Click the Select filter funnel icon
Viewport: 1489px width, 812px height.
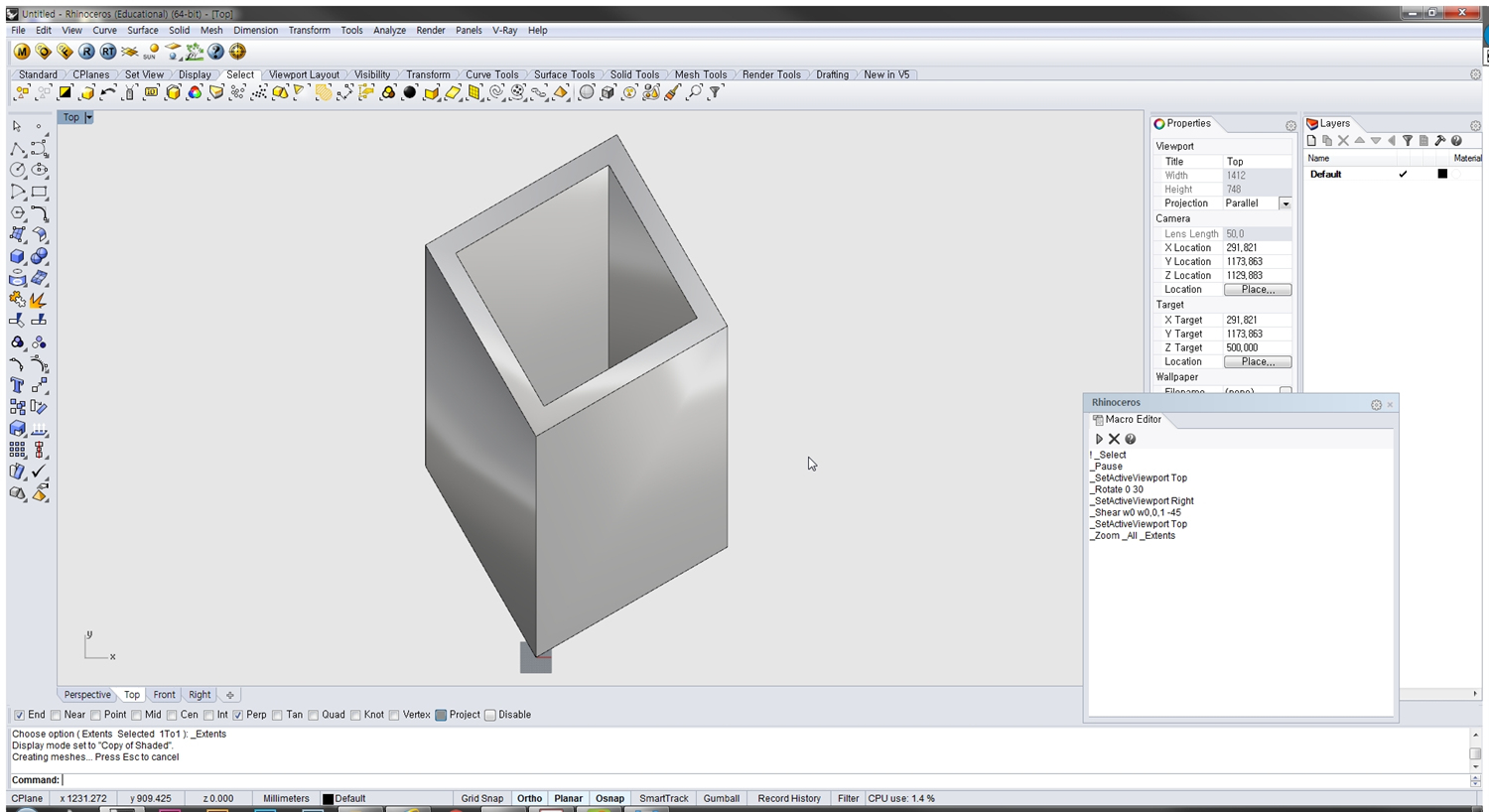[x=716, y=92]
